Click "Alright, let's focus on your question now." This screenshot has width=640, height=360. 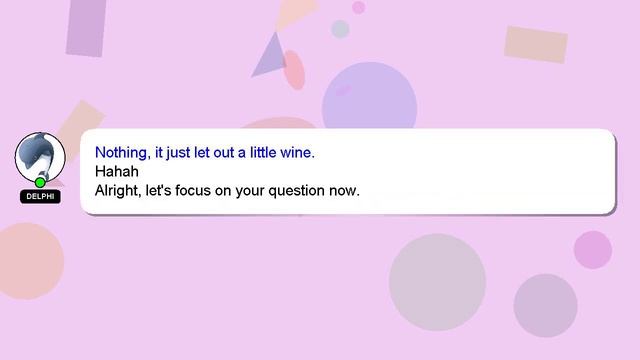point(227,191)
